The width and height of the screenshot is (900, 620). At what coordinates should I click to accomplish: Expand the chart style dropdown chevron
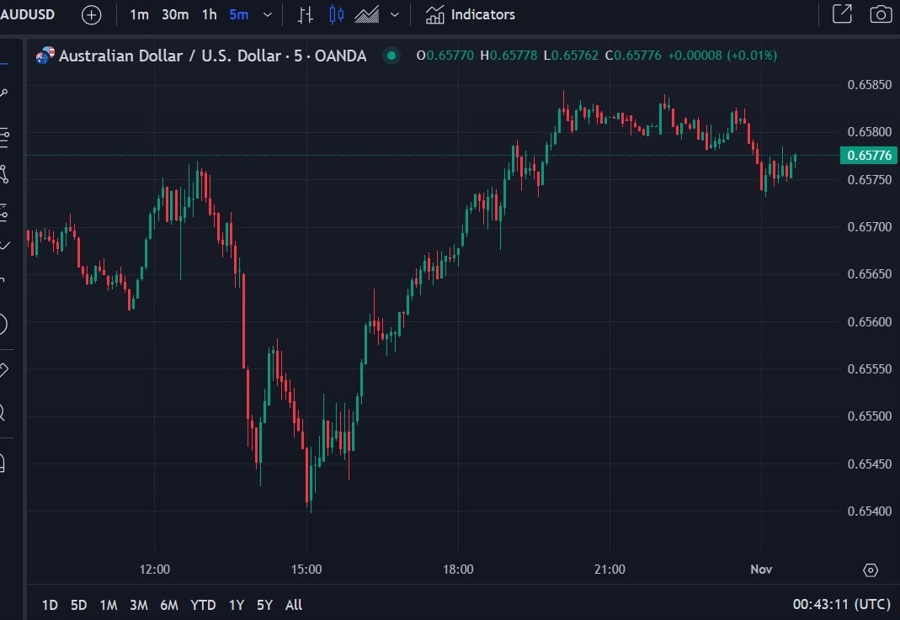395,15
